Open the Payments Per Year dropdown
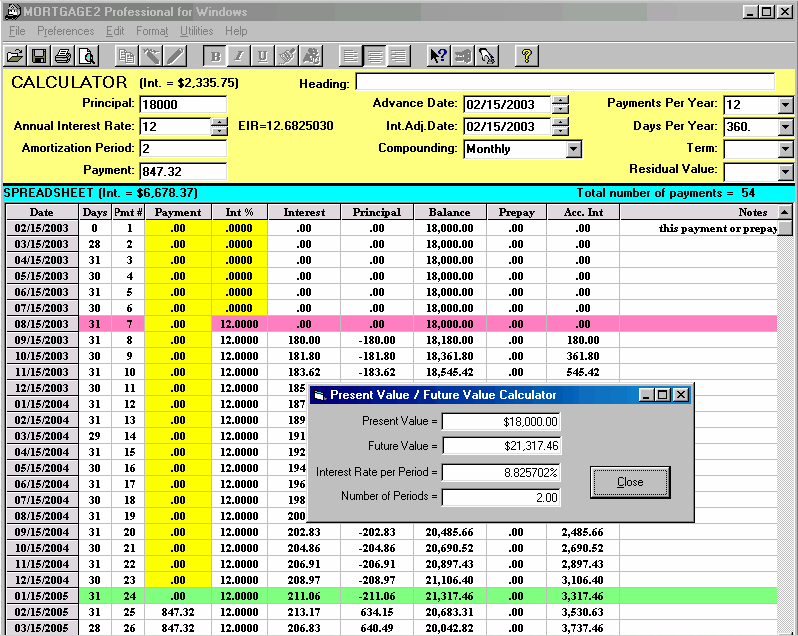This screenshot has width=798, height=636. point(785,105)
